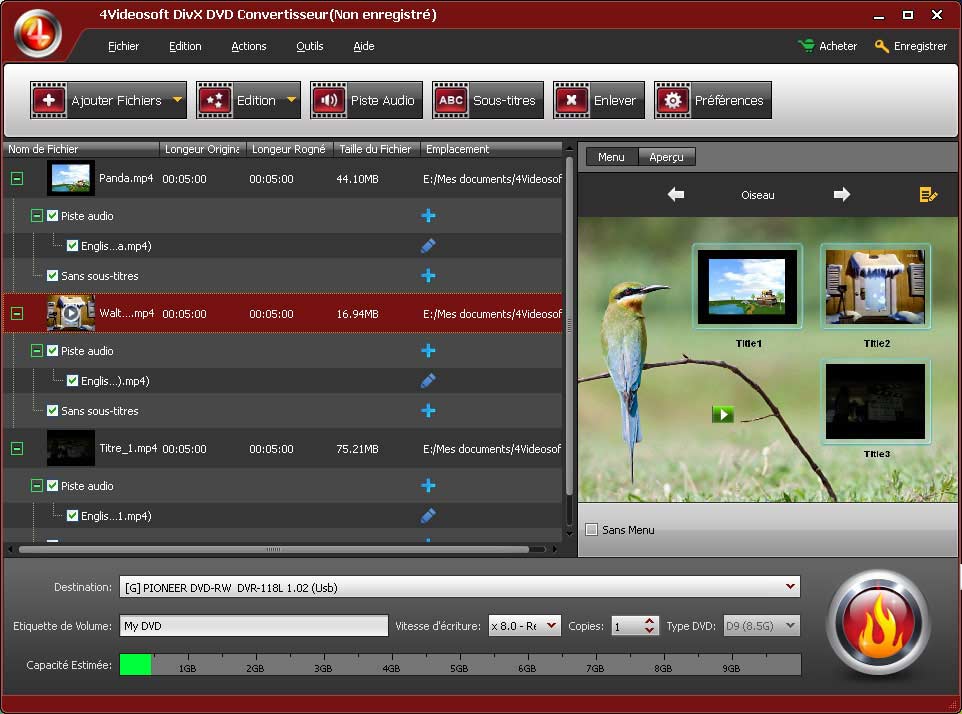Edit Englis...1.mp4) audio track pencil

pos(428,515)
